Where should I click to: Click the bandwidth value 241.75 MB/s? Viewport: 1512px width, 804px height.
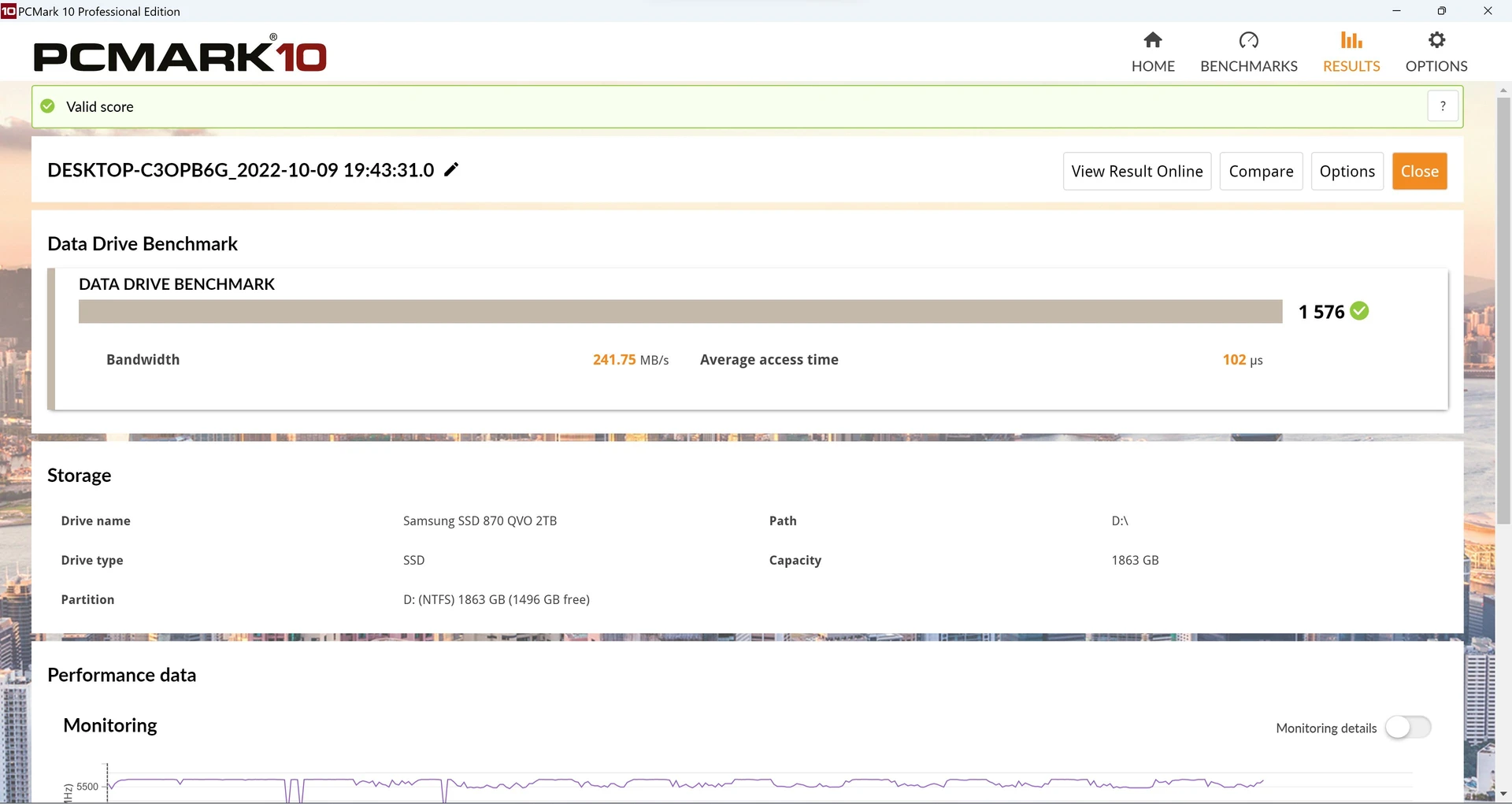click(630, 360)
